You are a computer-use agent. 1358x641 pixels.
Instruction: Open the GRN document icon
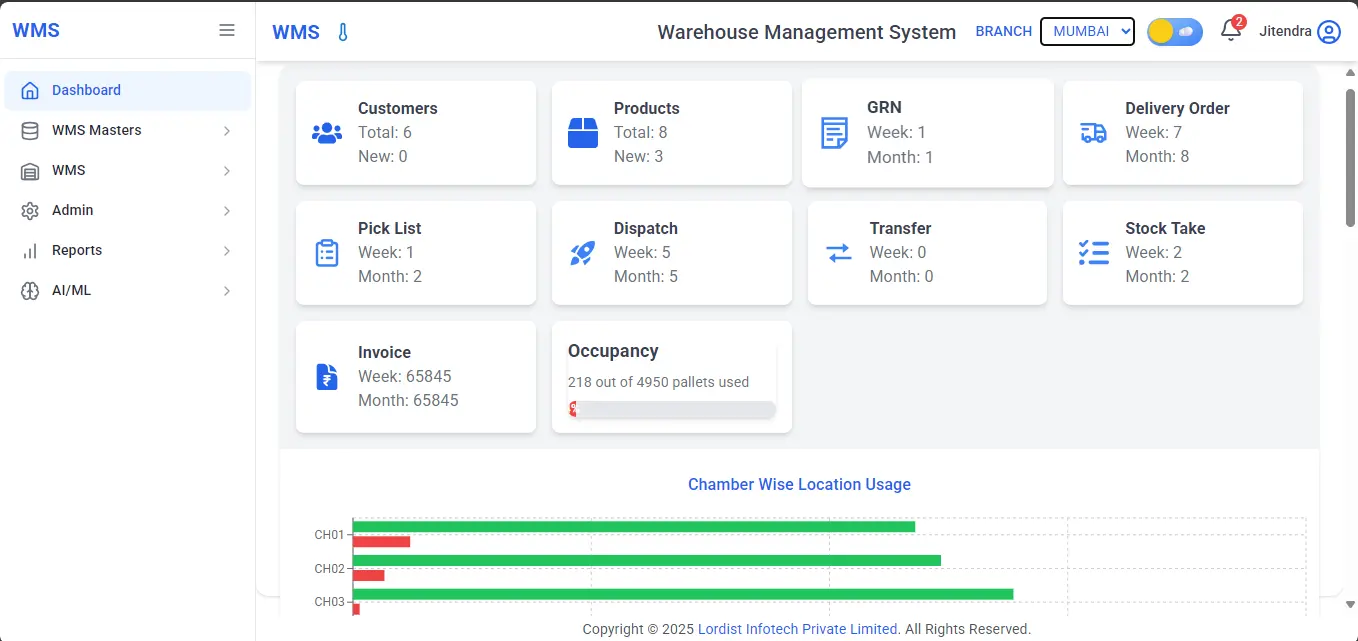(x=837, y=131)
